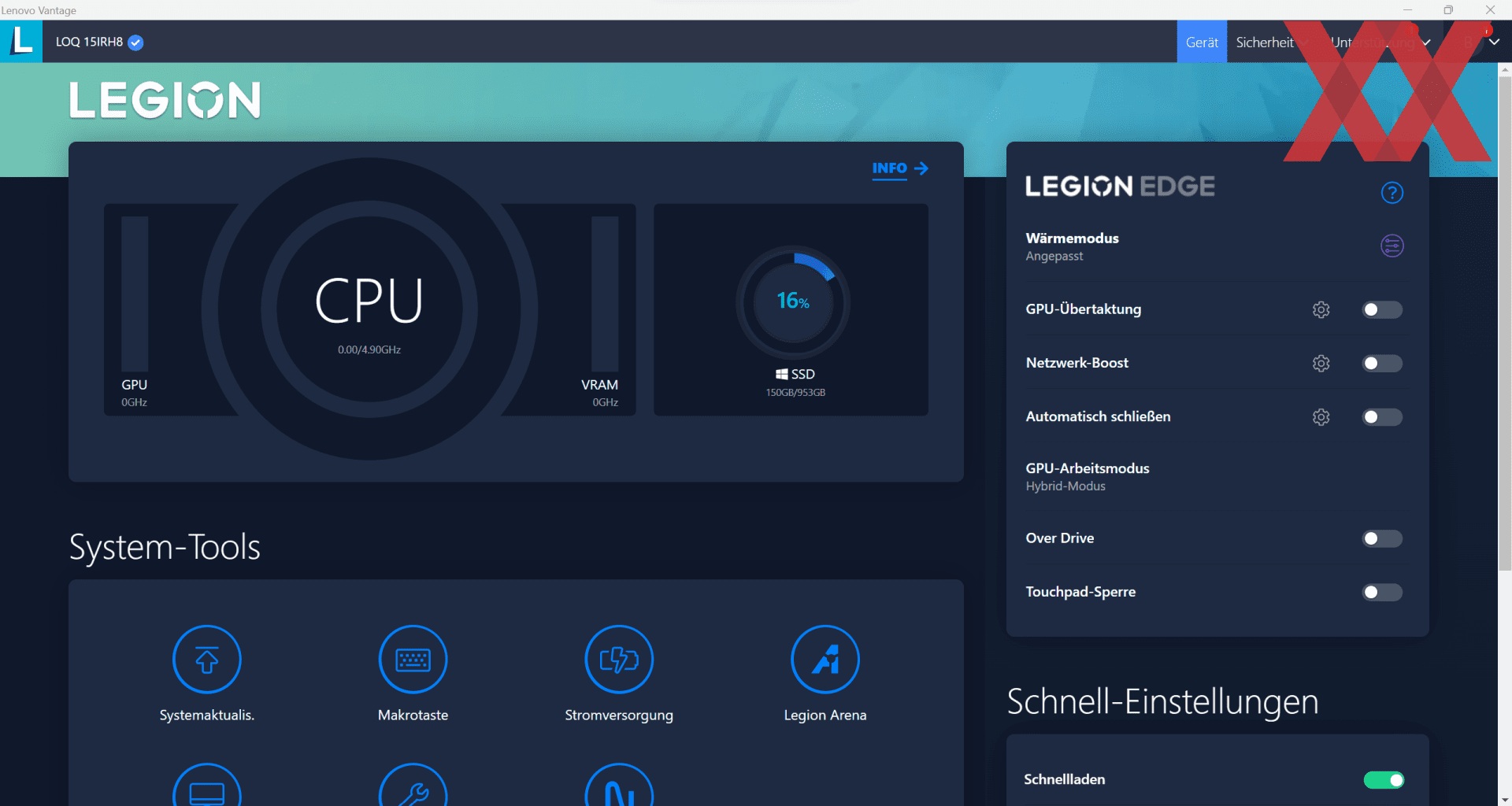Screen dimensions: 1512x806
Task: Switch on Touchpad-Sperre toggle
Action: 1382,592
